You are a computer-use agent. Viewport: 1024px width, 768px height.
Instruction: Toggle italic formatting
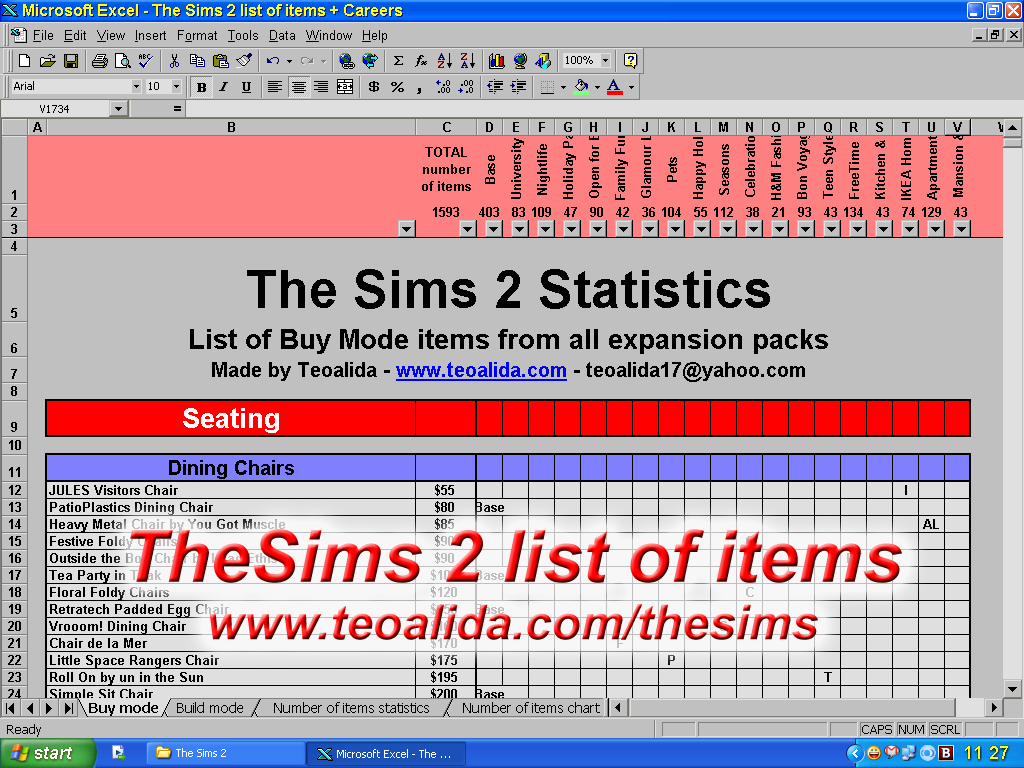point(223,88)
